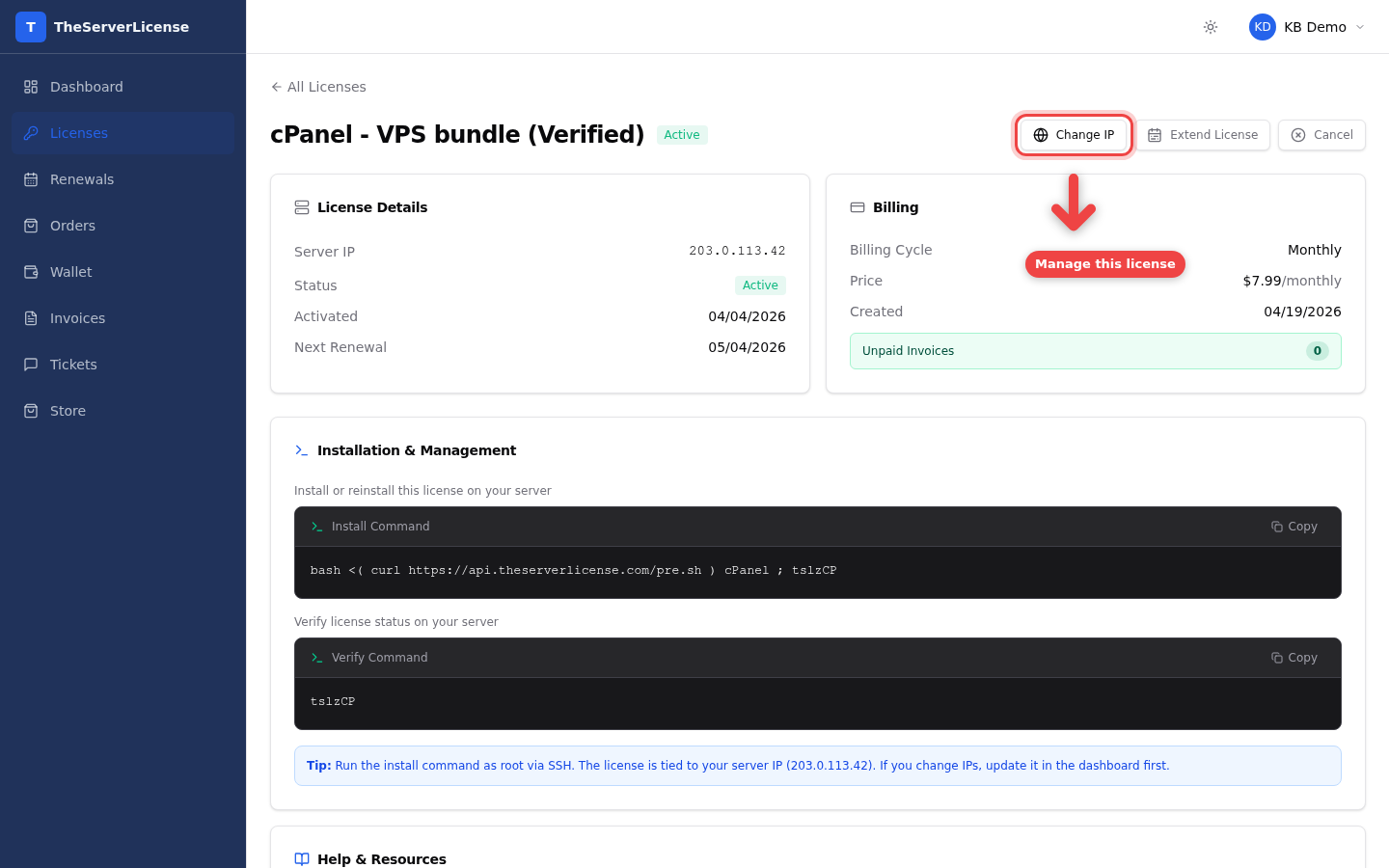
Task: Click the Licenses key icon
Action: click(31, 133)
